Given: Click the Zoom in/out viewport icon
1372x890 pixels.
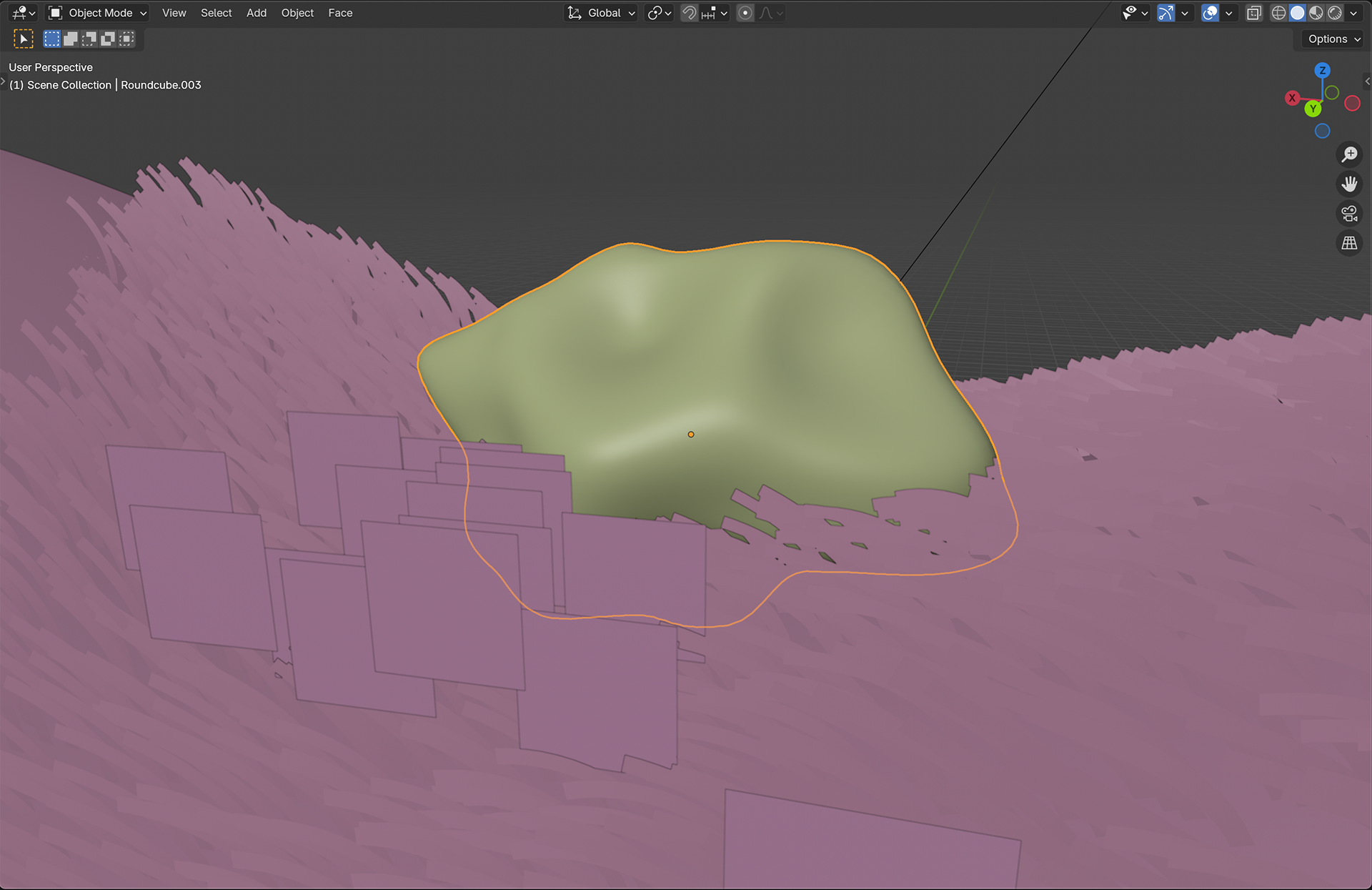Looking at the screenshot, I should pyautogui.click(x=1349, y=154).
